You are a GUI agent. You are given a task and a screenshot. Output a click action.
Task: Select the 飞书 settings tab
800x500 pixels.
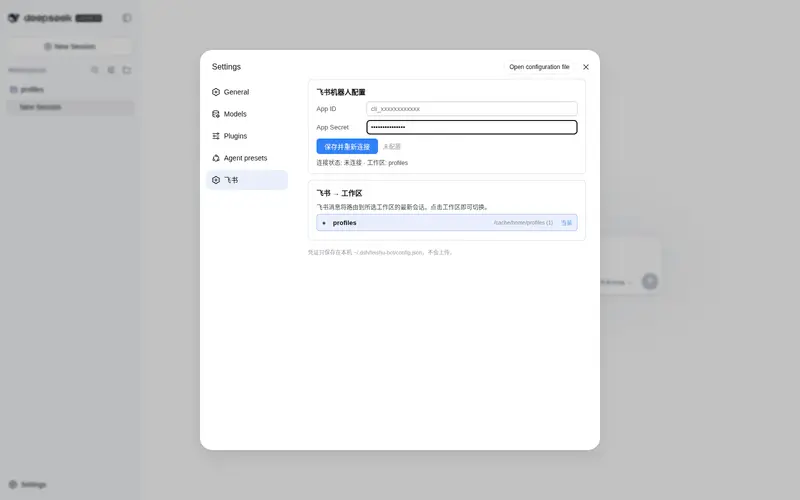pos(247,180)
